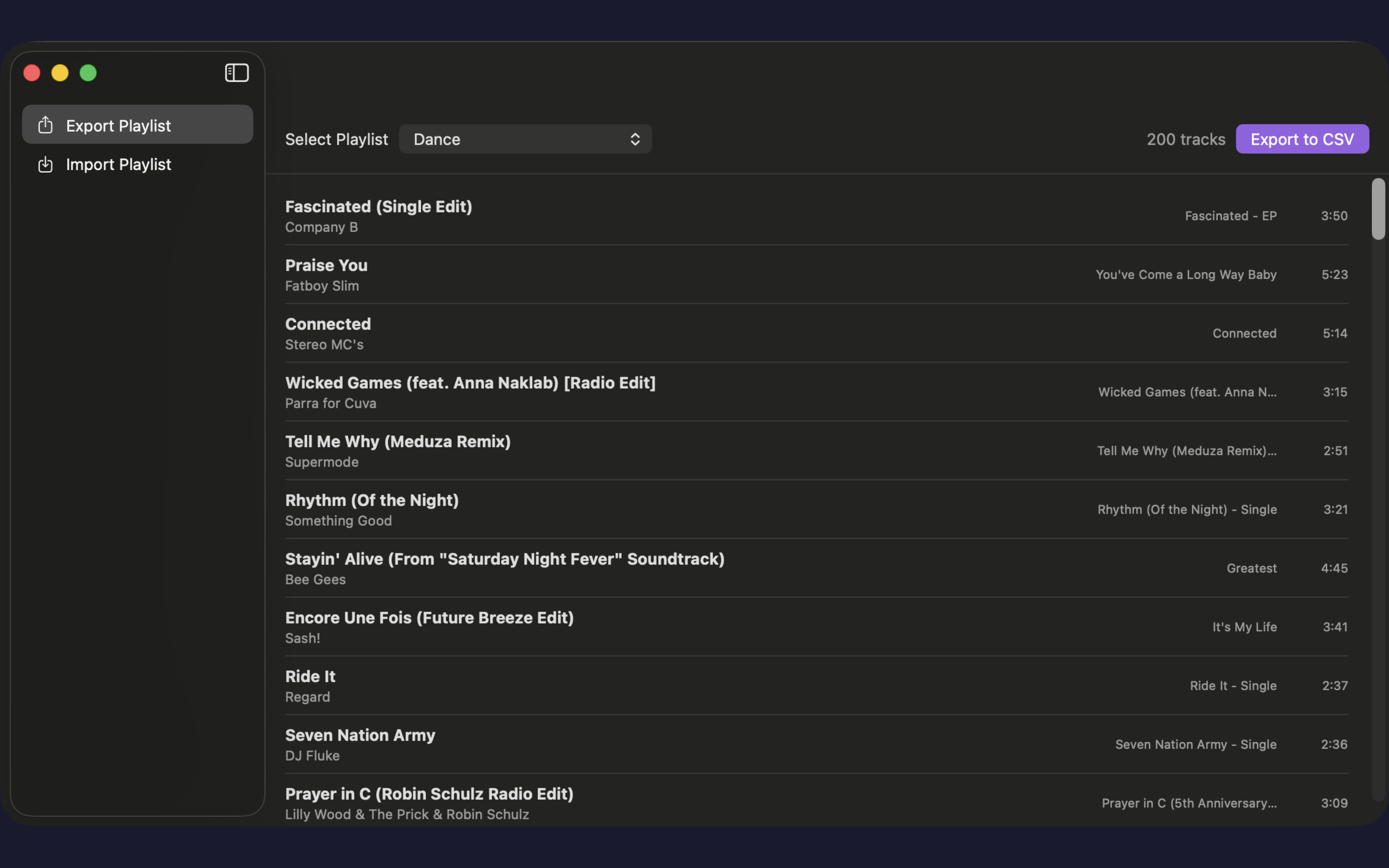Click the chevron on the Dance playlist selector

pyautogui.click(x=635, y=139)
